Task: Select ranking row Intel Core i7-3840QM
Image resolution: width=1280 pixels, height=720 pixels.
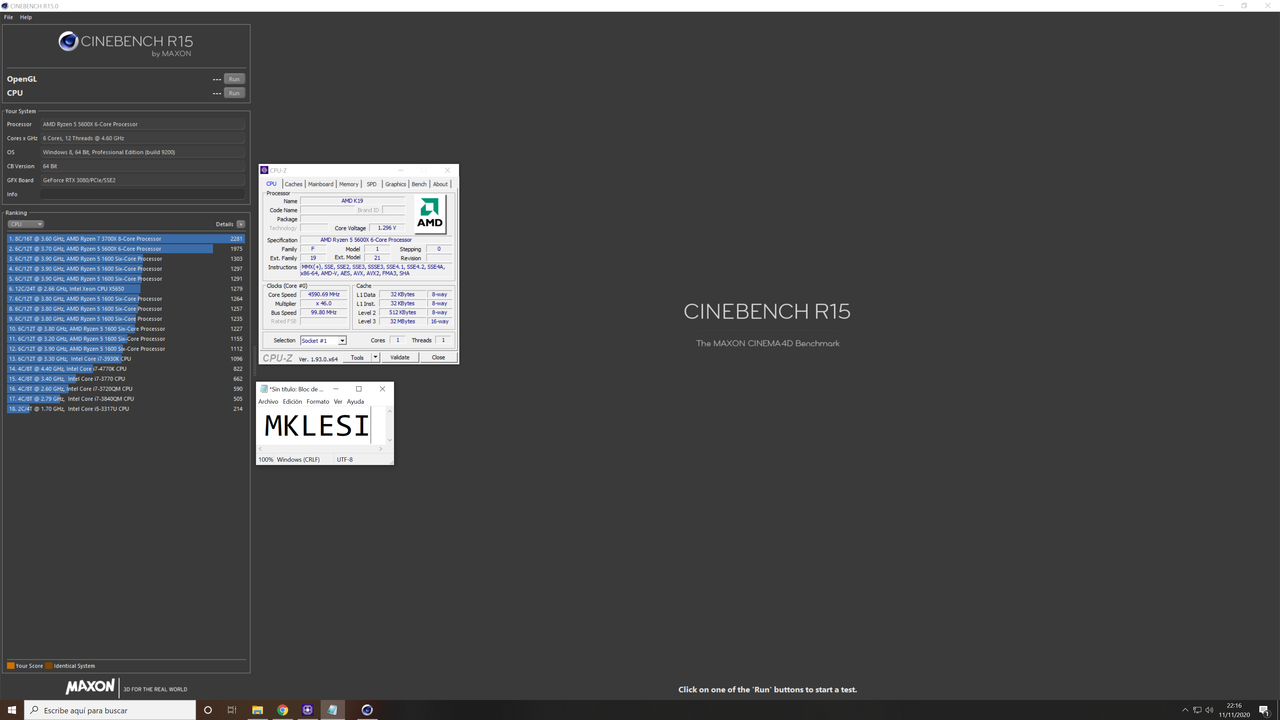Action: click(125, 399)
